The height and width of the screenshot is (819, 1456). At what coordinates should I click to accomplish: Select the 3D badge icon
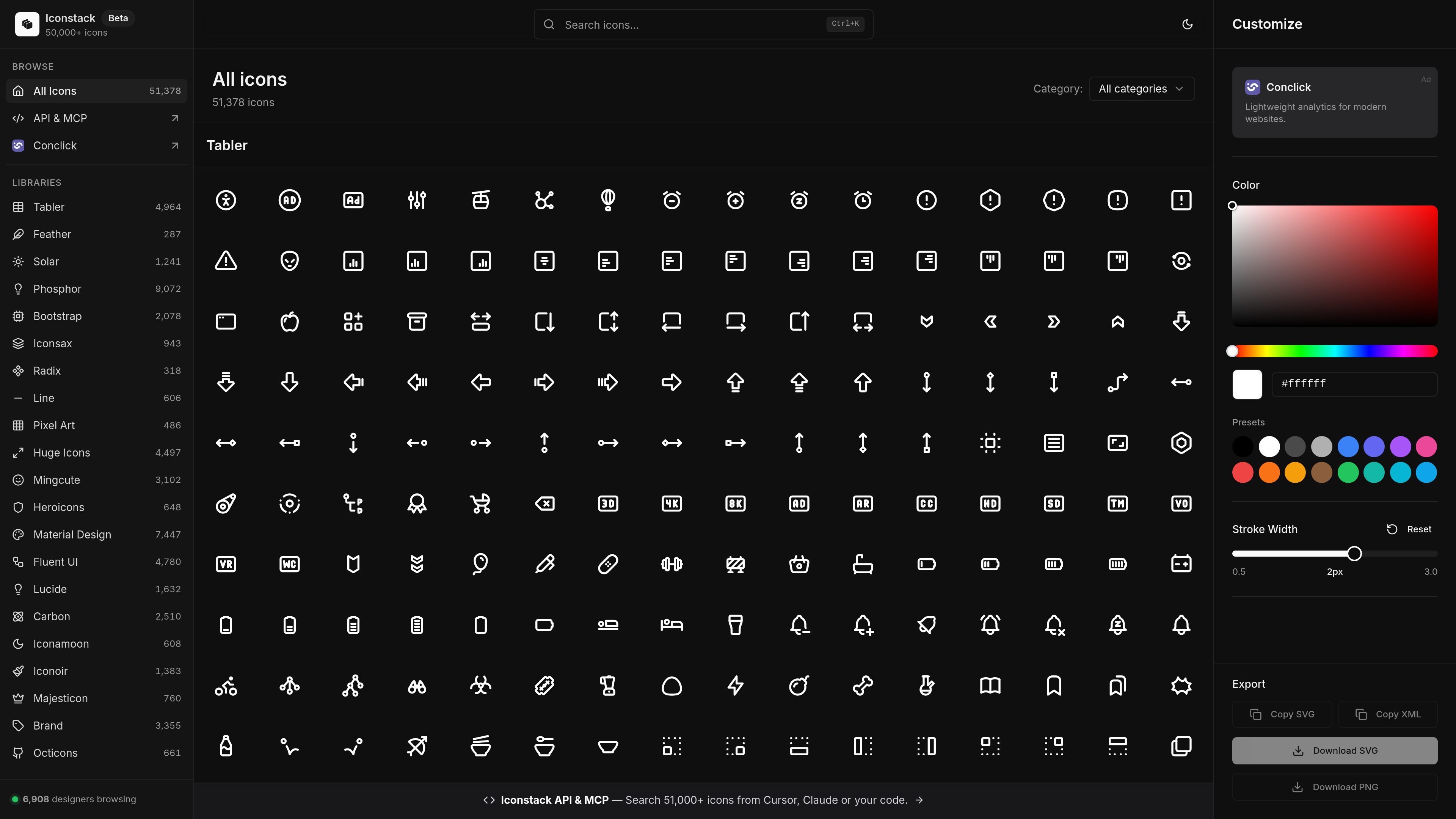[x=607, y=504]
